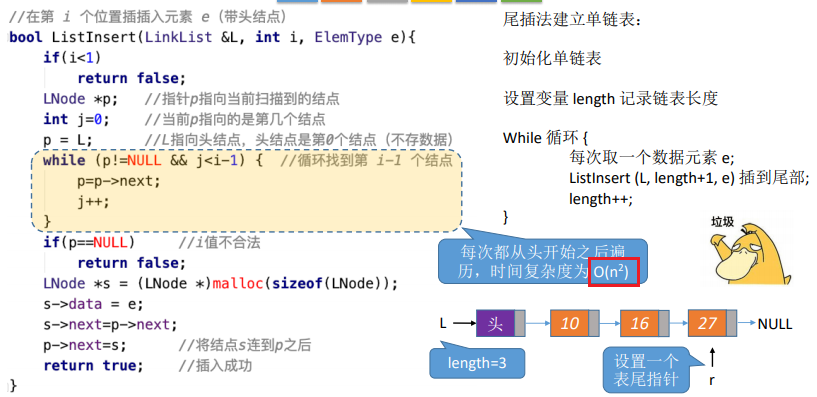Click the 每次都从头开始之后遍历 callout
This screenshot has height=397, width=817.
click(542, 261)
